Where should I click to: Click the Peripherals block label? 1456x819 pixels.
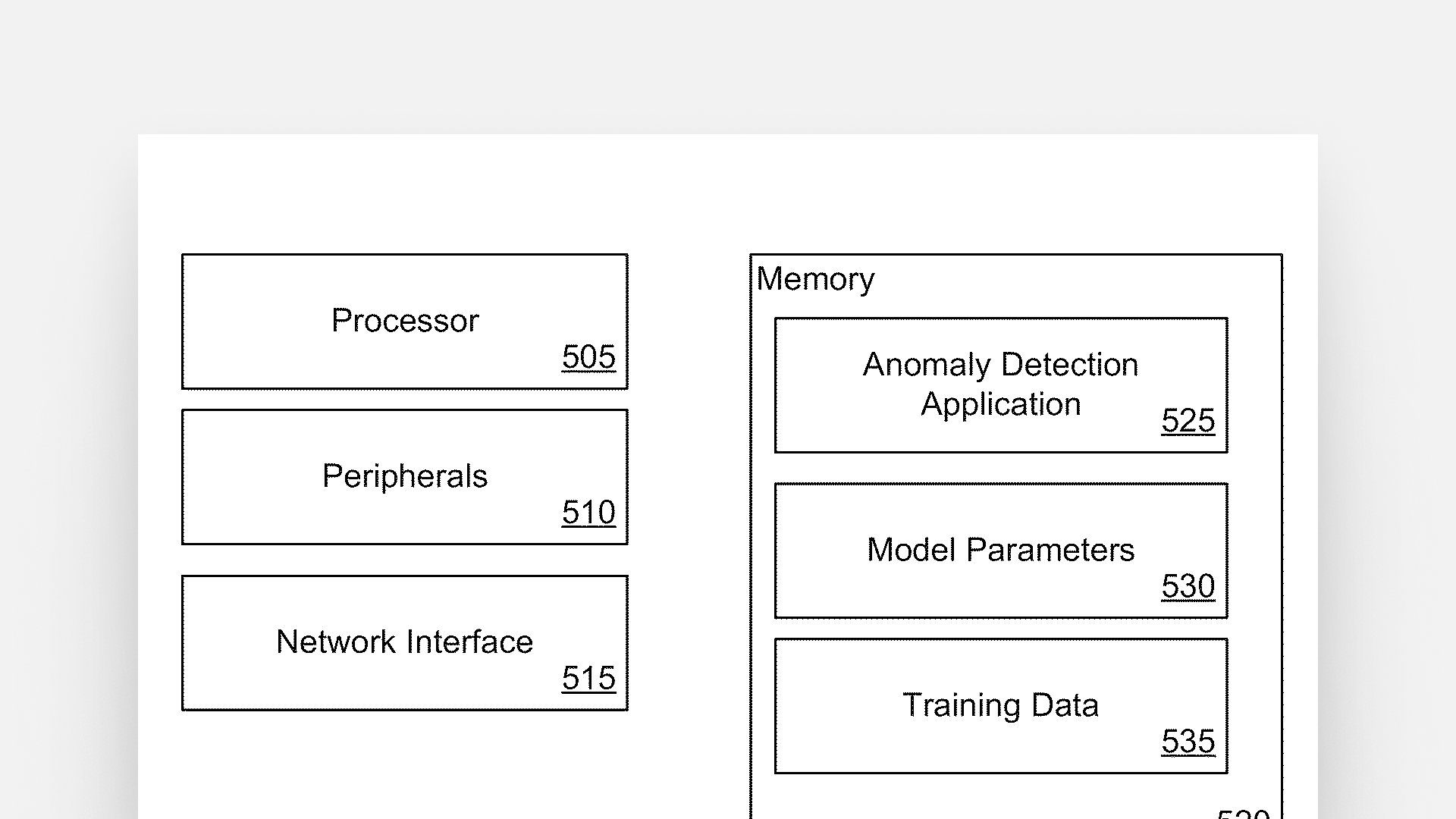tap(405, 476)
